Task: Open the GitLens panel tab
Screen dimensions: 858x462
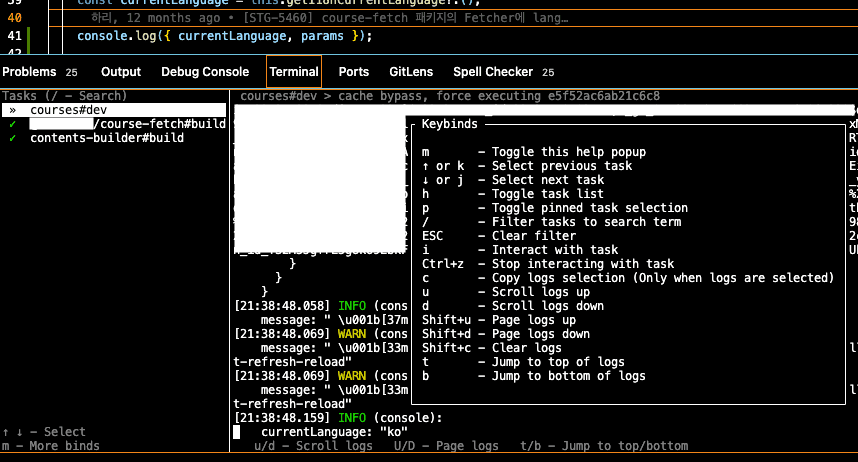Action: click(411, 72)
